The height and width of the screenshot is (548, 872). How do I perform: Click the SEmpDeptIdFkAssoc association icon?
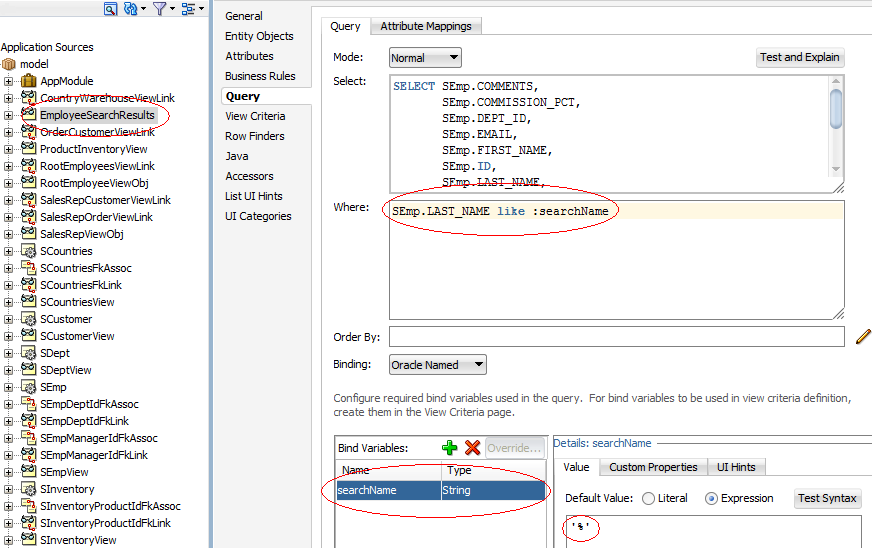(28, 404)
